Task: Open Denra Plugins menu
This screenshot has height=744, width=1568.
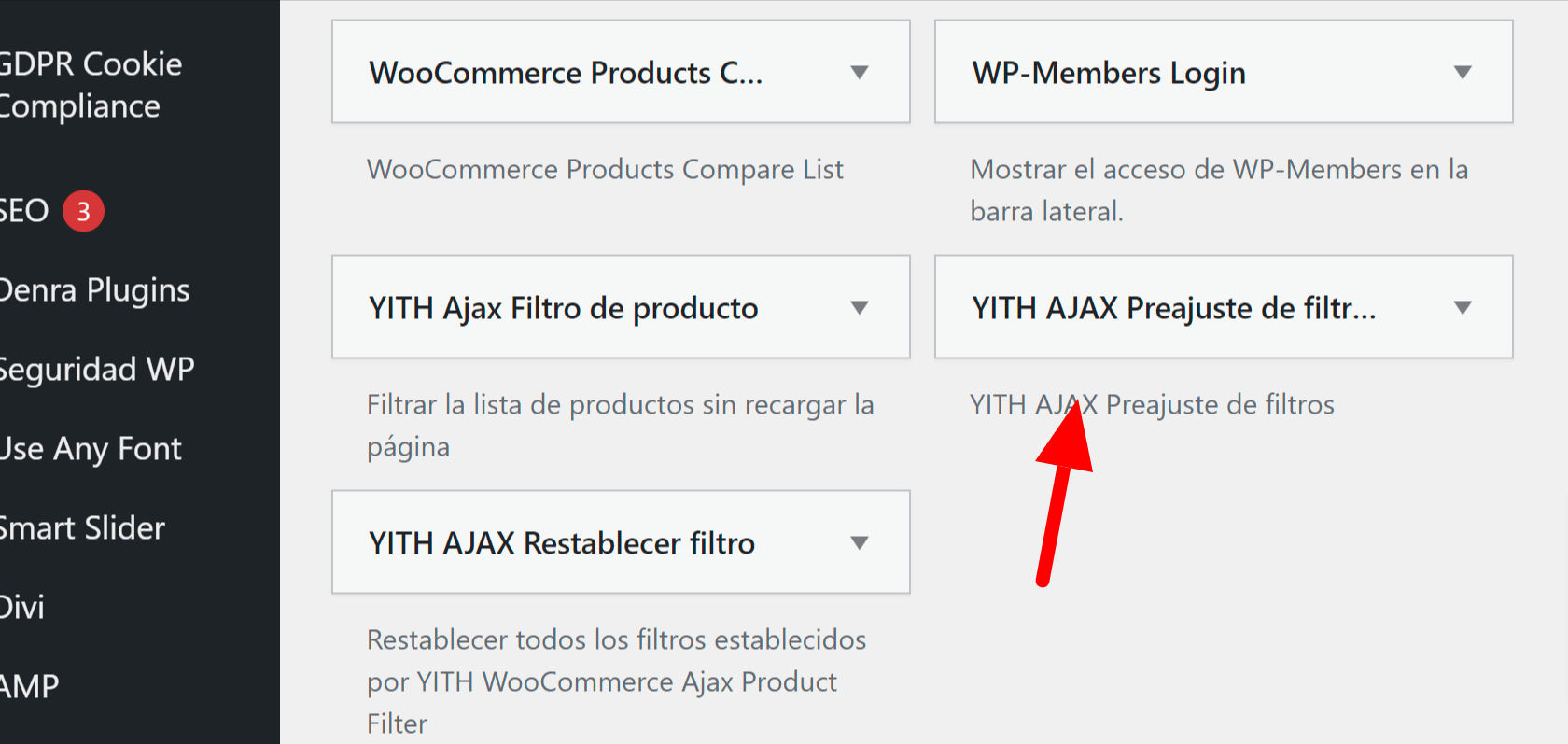Action: [94, 290]
